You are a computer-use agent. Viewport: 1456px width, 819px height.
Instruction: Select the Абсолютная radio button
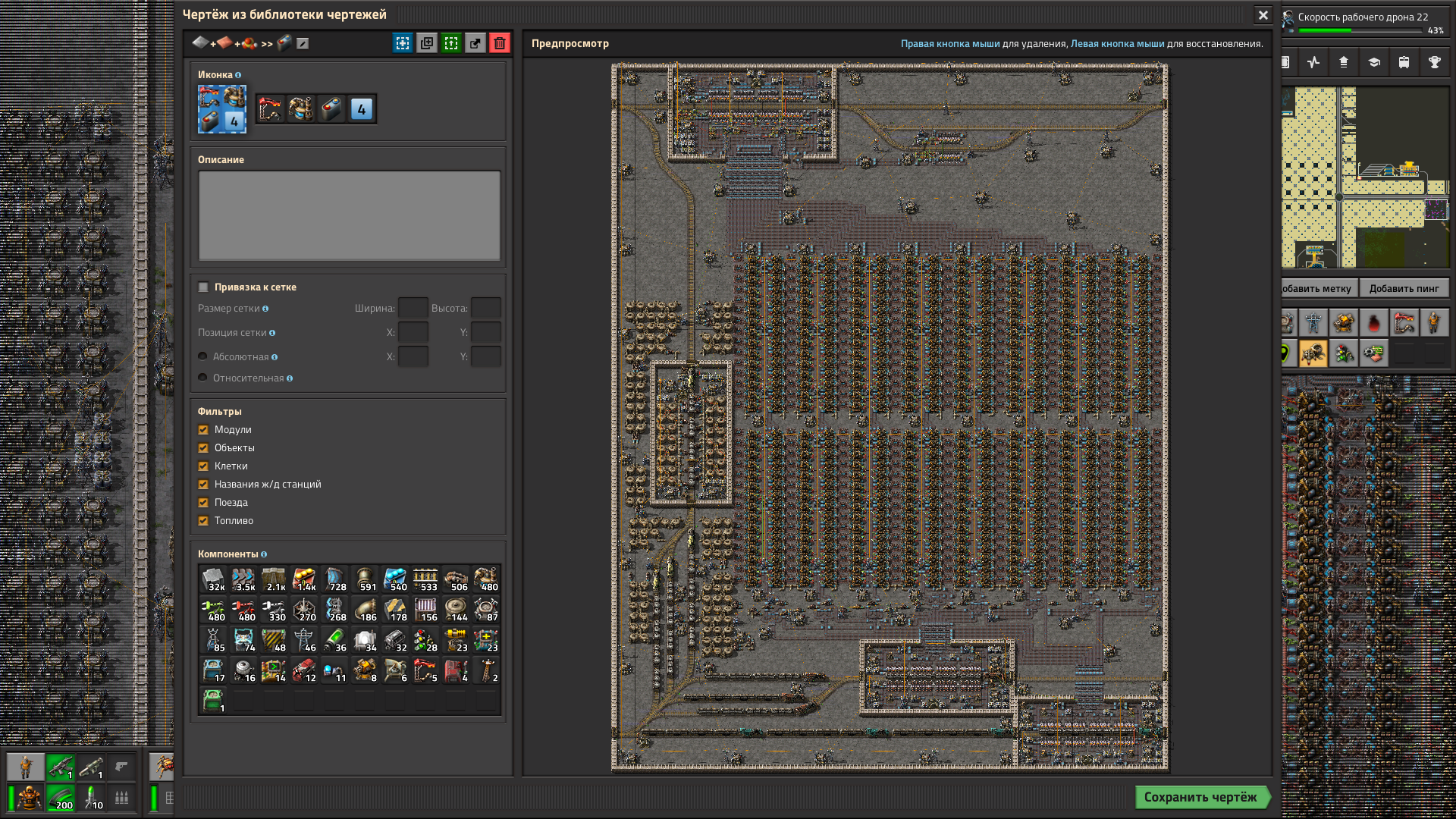point(202,356)
